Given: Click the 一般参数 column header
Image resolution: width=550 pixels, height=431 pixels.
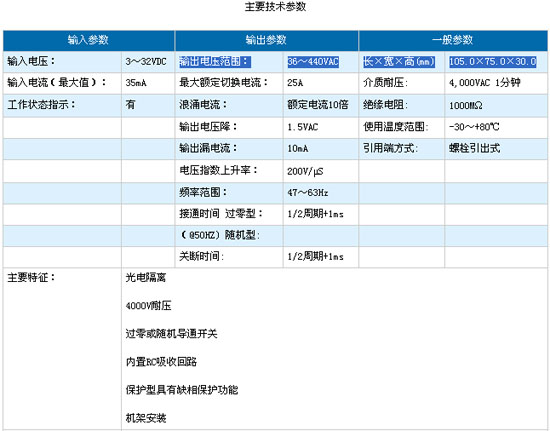Looking at the screenshot, I should 453,40.
